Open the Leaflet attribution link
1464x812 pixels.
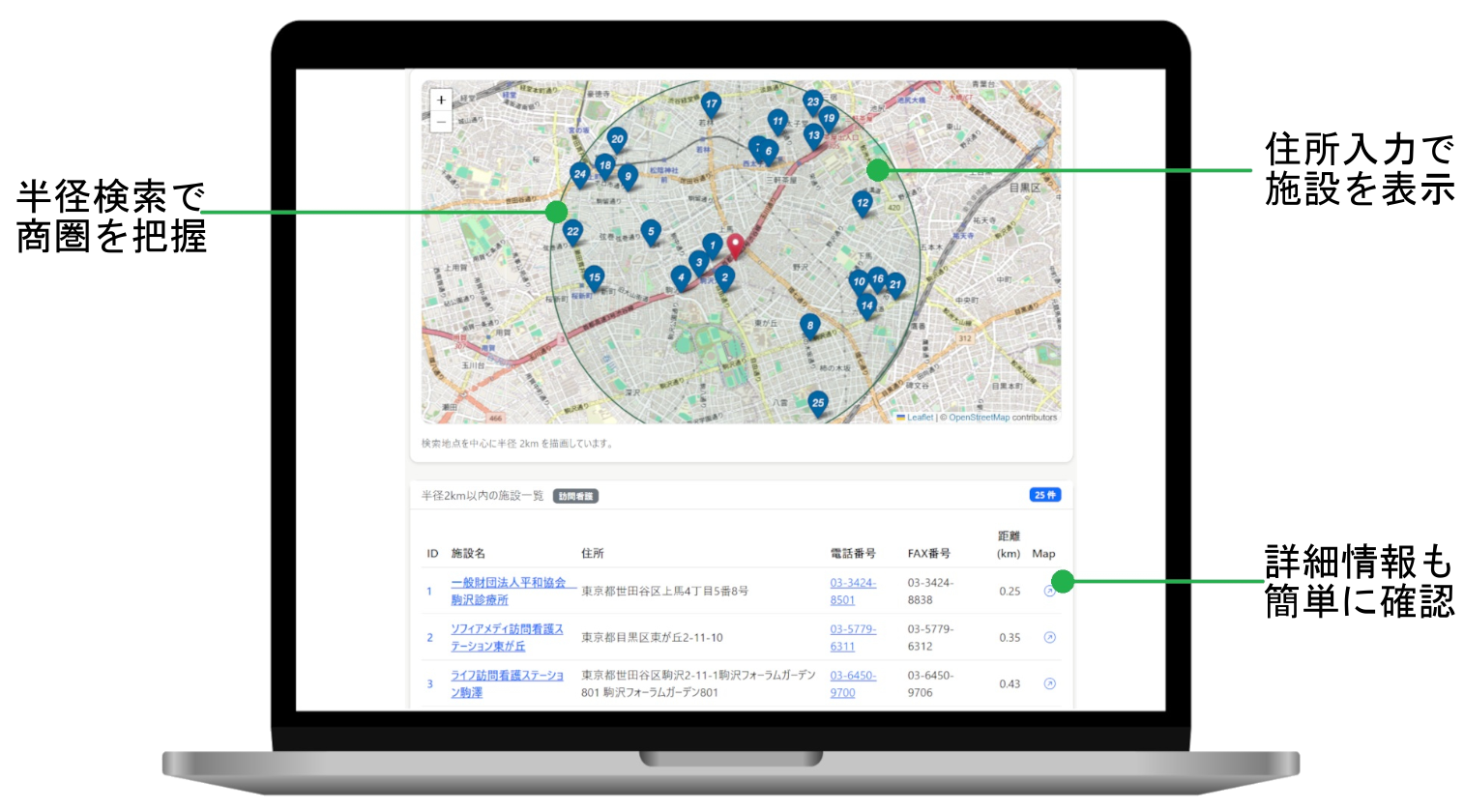point(920,418)
